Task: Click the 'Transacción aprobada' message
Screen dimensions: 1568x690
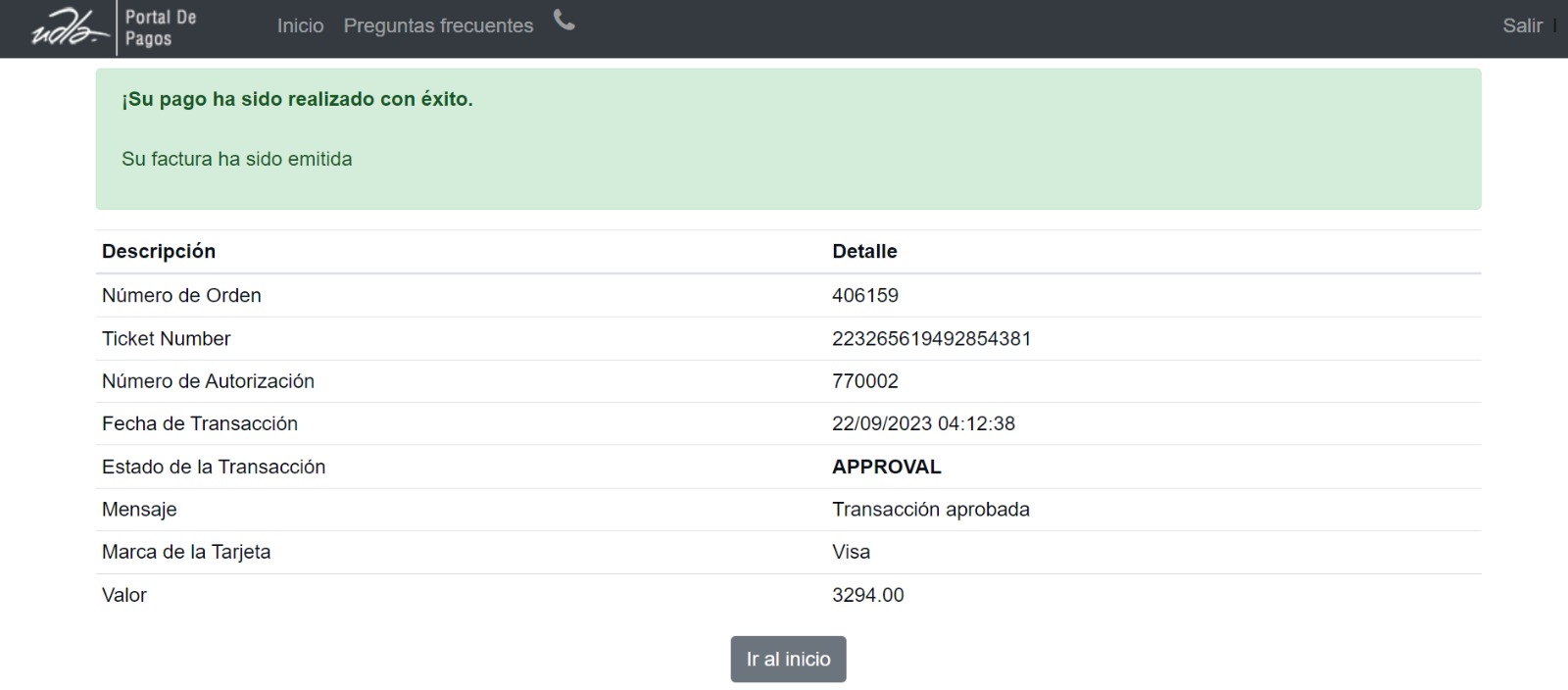Action: [931, 510]
